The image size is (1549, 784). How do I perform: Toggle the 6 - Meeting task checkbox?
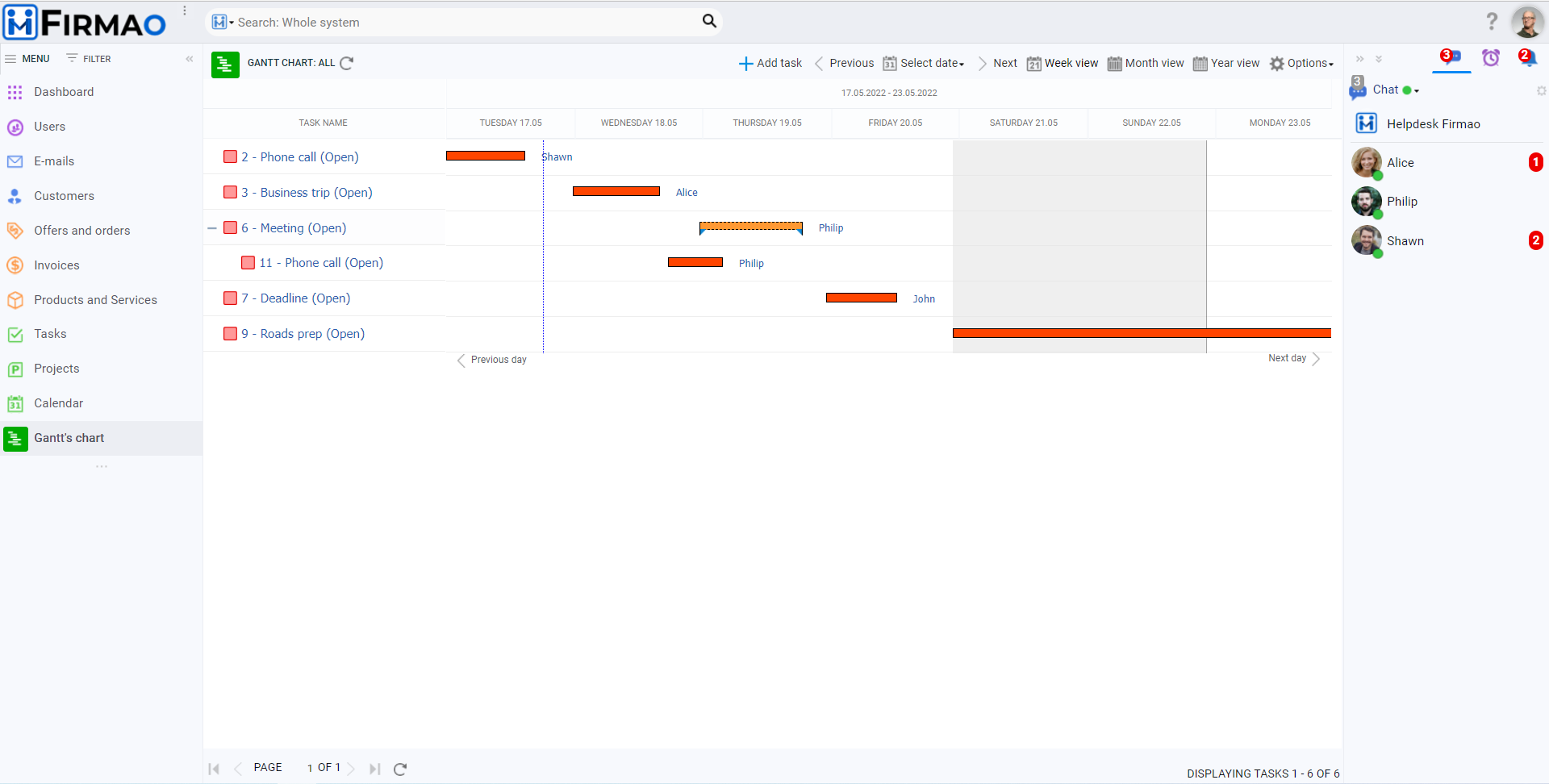[231, 227]
